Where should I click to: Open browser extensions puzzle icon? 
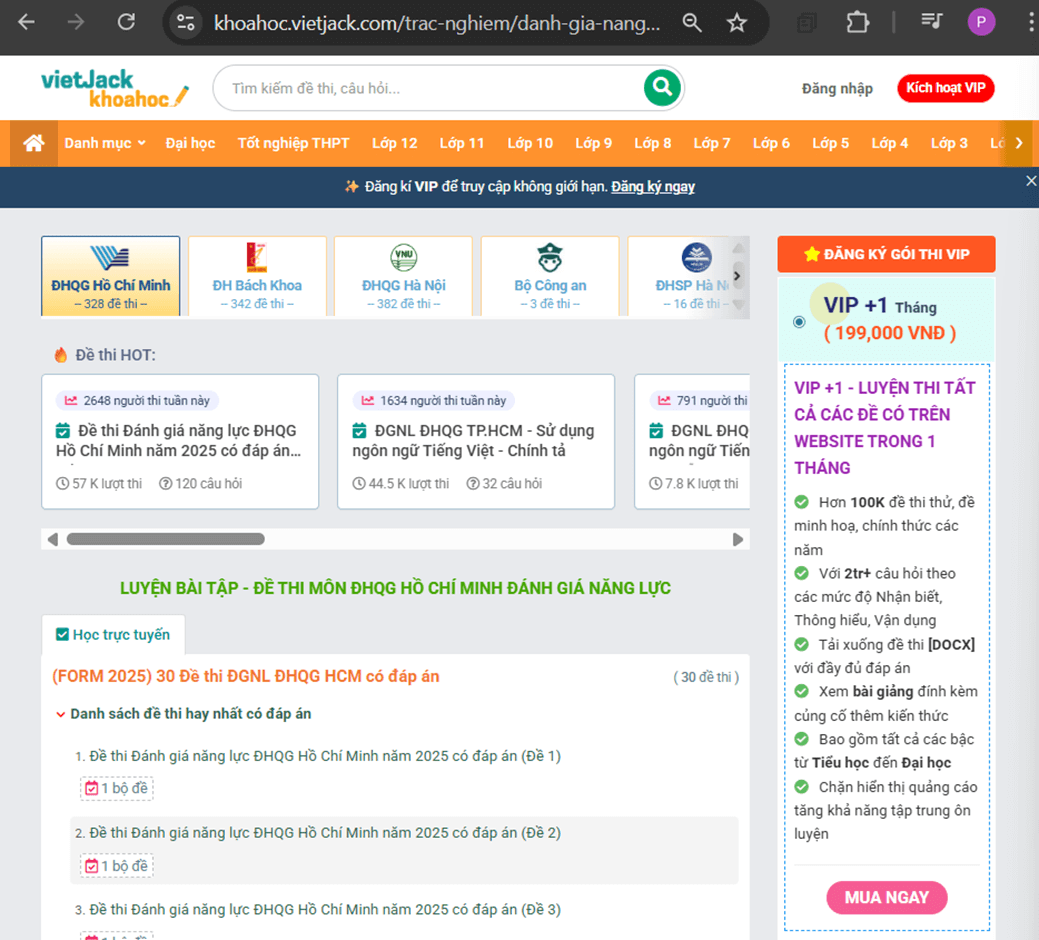857,22
